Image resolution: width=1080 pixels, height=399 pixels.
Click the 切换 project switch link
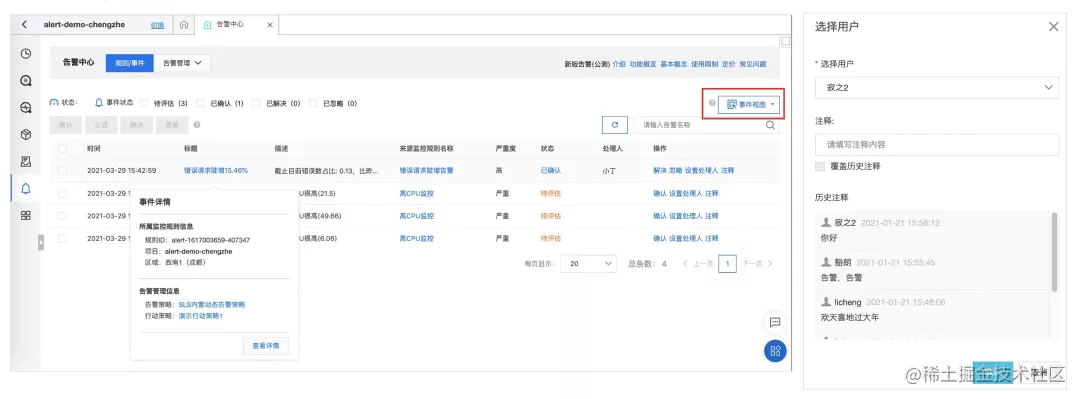click(158, 25)
